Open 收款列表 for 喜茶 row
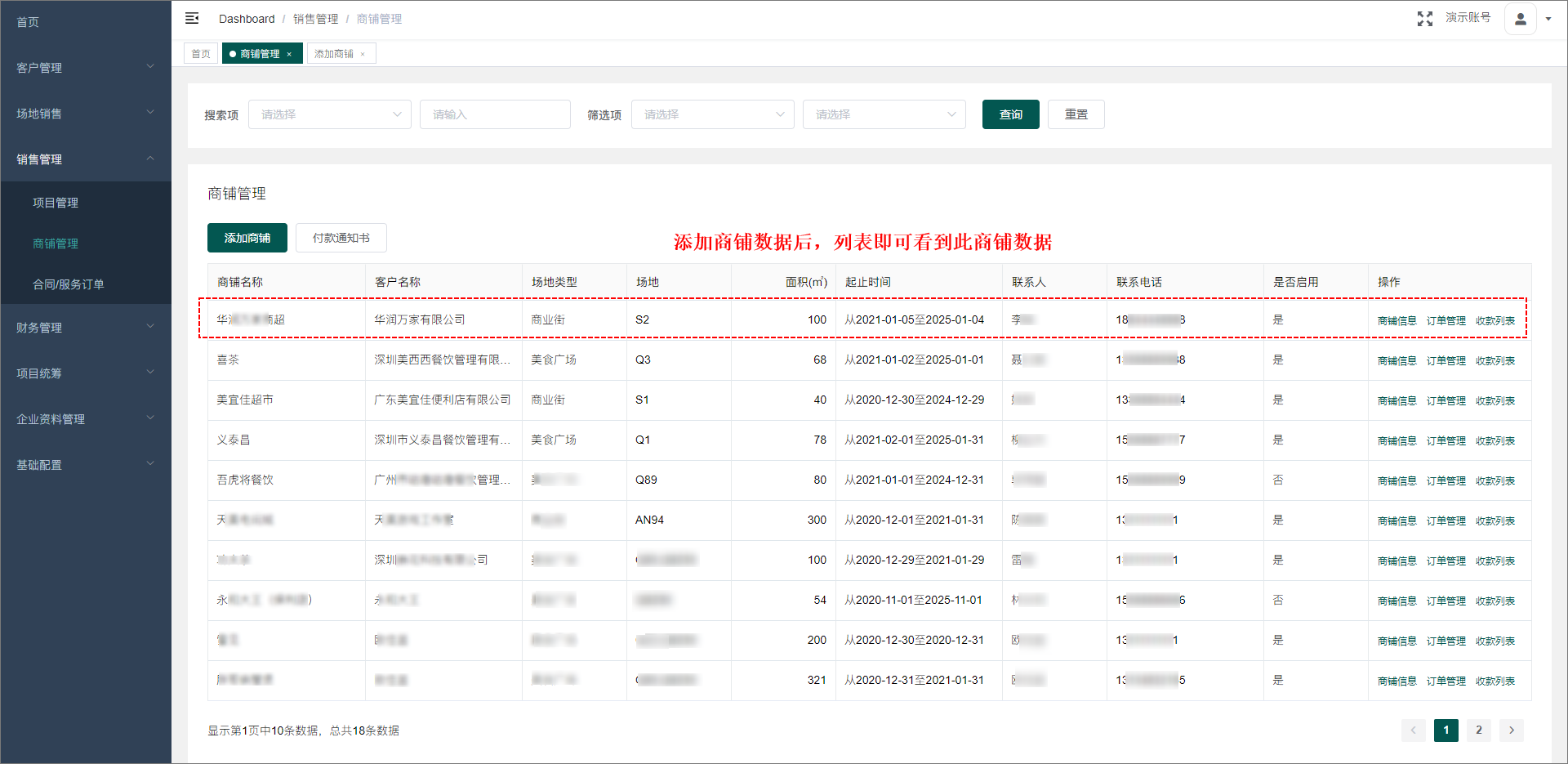 (x=1495, y=360)
